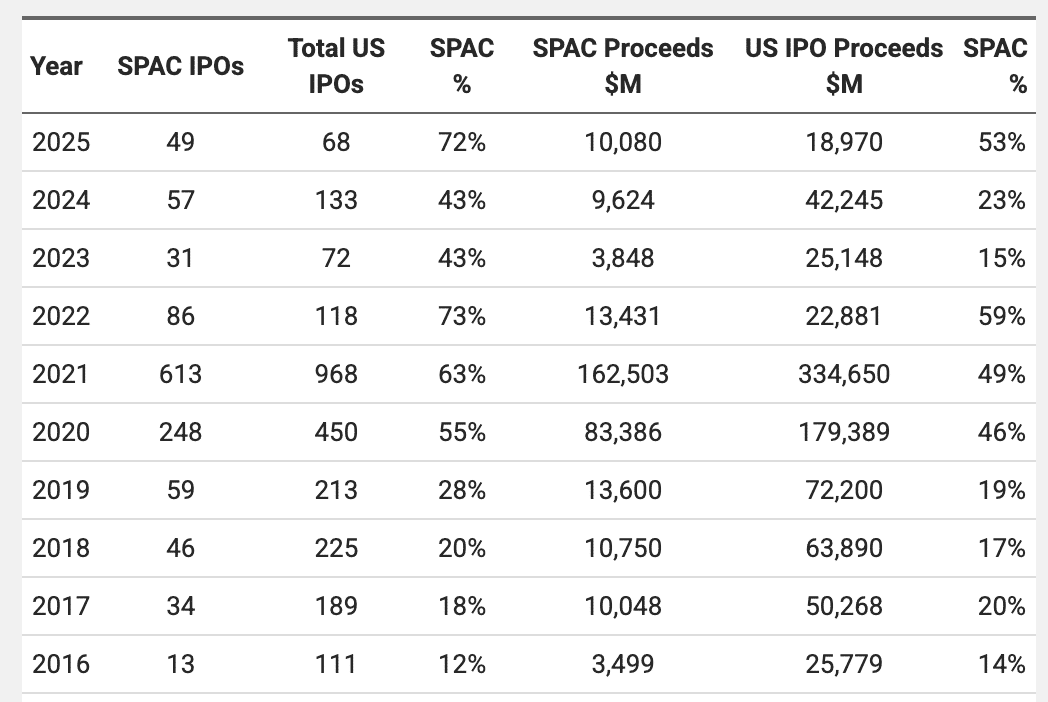
Task: Select Total US IPOs value 450
Action: coord(336,432)
